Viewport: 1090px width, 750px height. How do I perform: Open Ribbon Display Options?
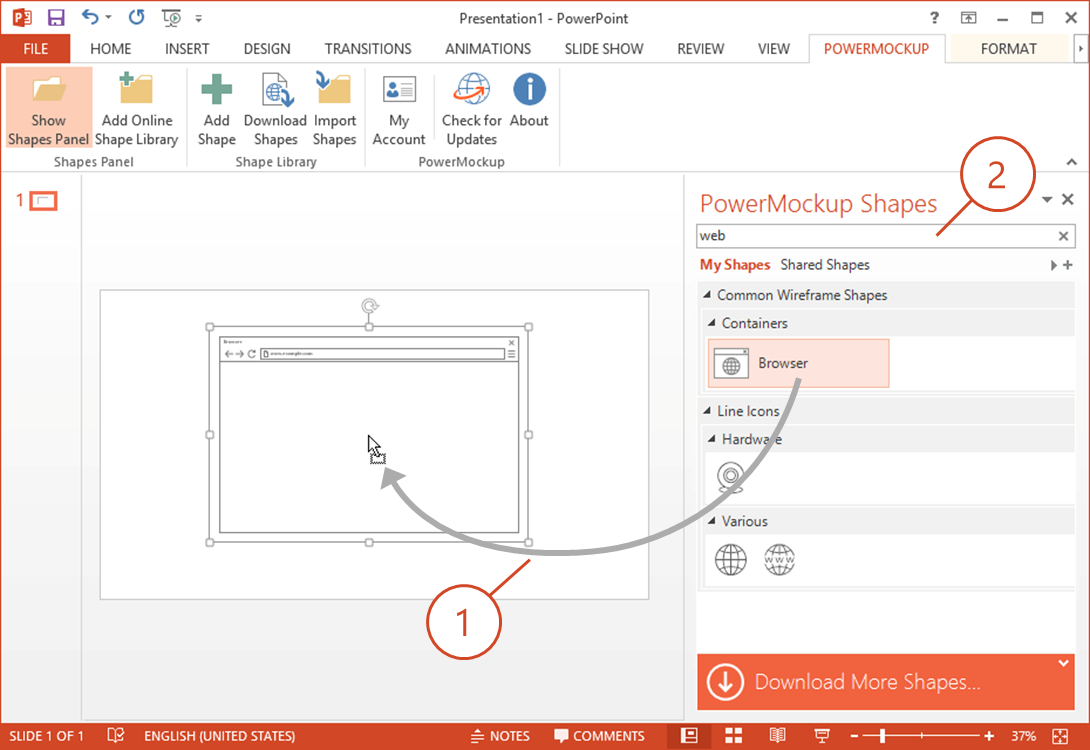pos(968,18)
